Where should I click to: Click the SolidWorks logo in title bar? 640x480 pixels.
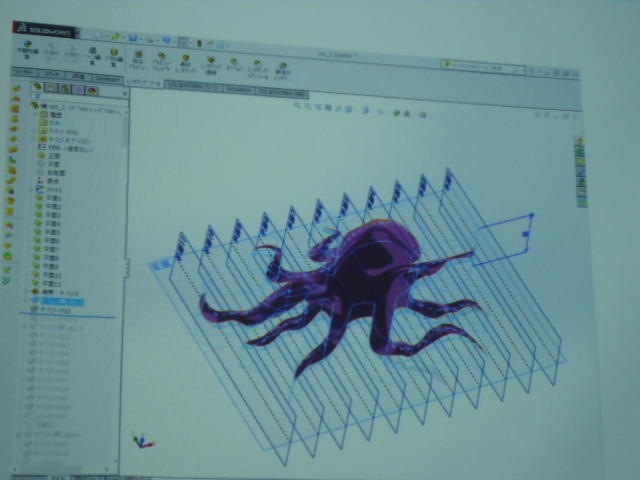point(44,30)
